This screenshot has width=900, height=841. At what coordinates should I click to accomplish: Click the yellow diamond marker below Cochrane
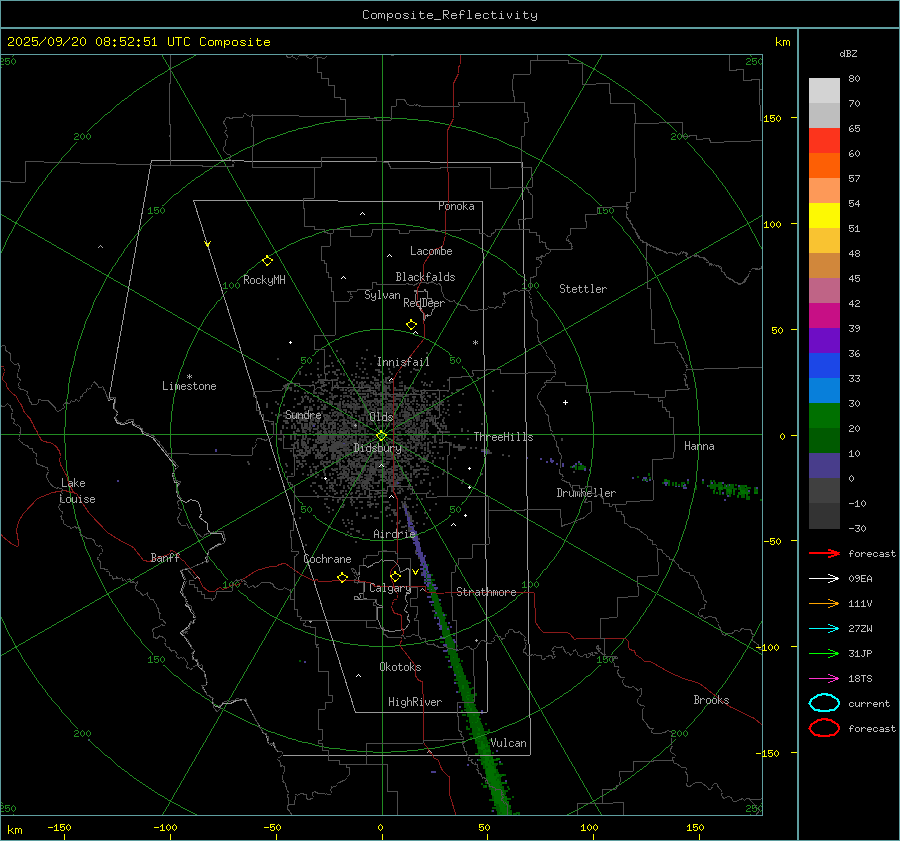[x=342, y=577]
